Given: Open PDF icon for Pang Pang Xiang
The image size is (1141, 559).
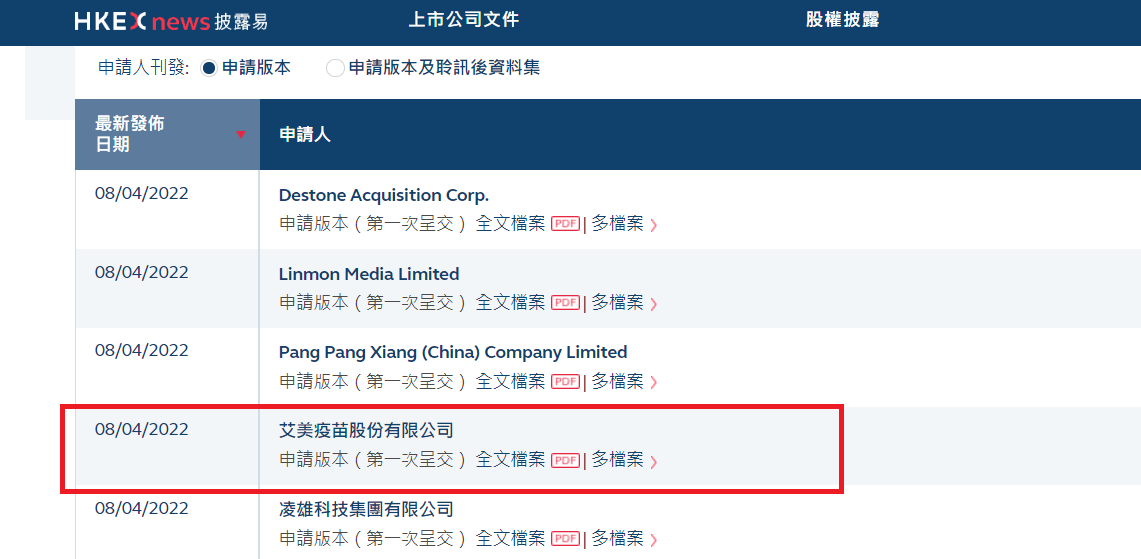Looking at the screenshot, I should click(x=566, y=382).
